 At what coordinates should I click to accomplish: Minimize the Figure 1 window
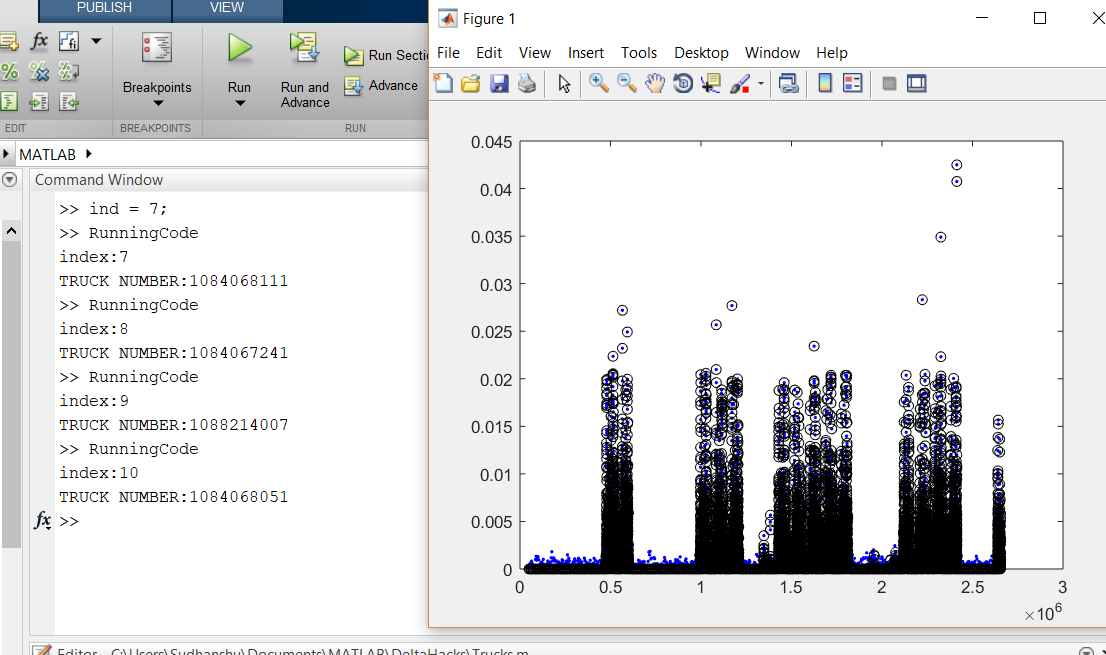[982, 18]
